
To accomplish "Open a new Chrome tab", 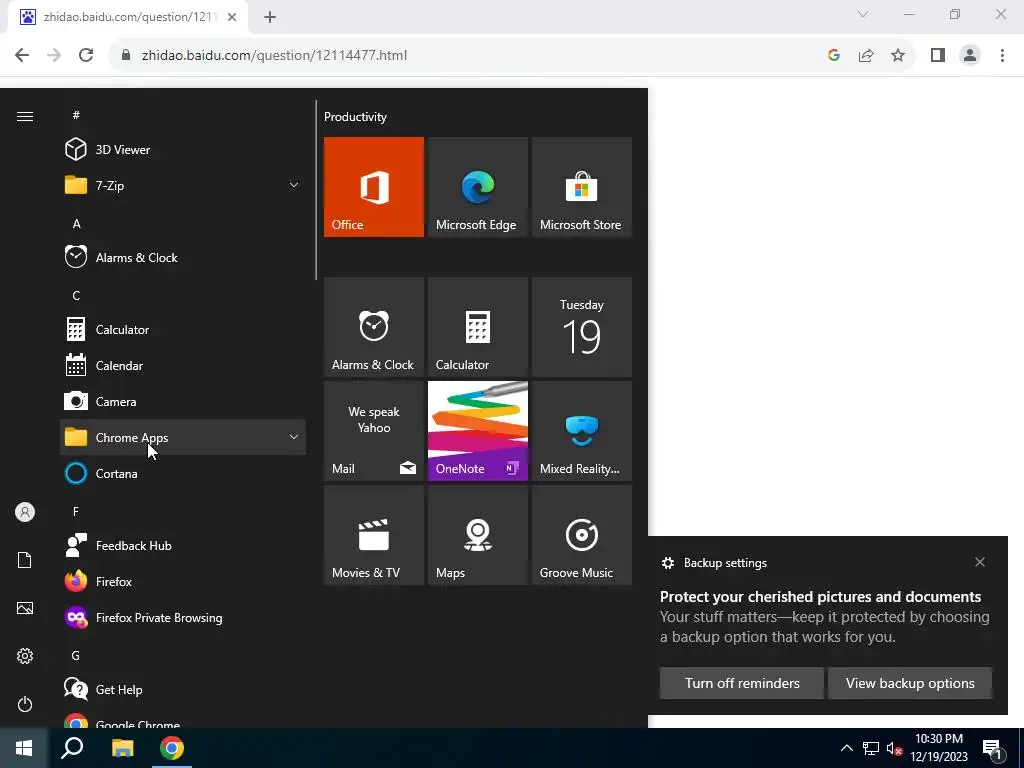I will pos(270,17).
